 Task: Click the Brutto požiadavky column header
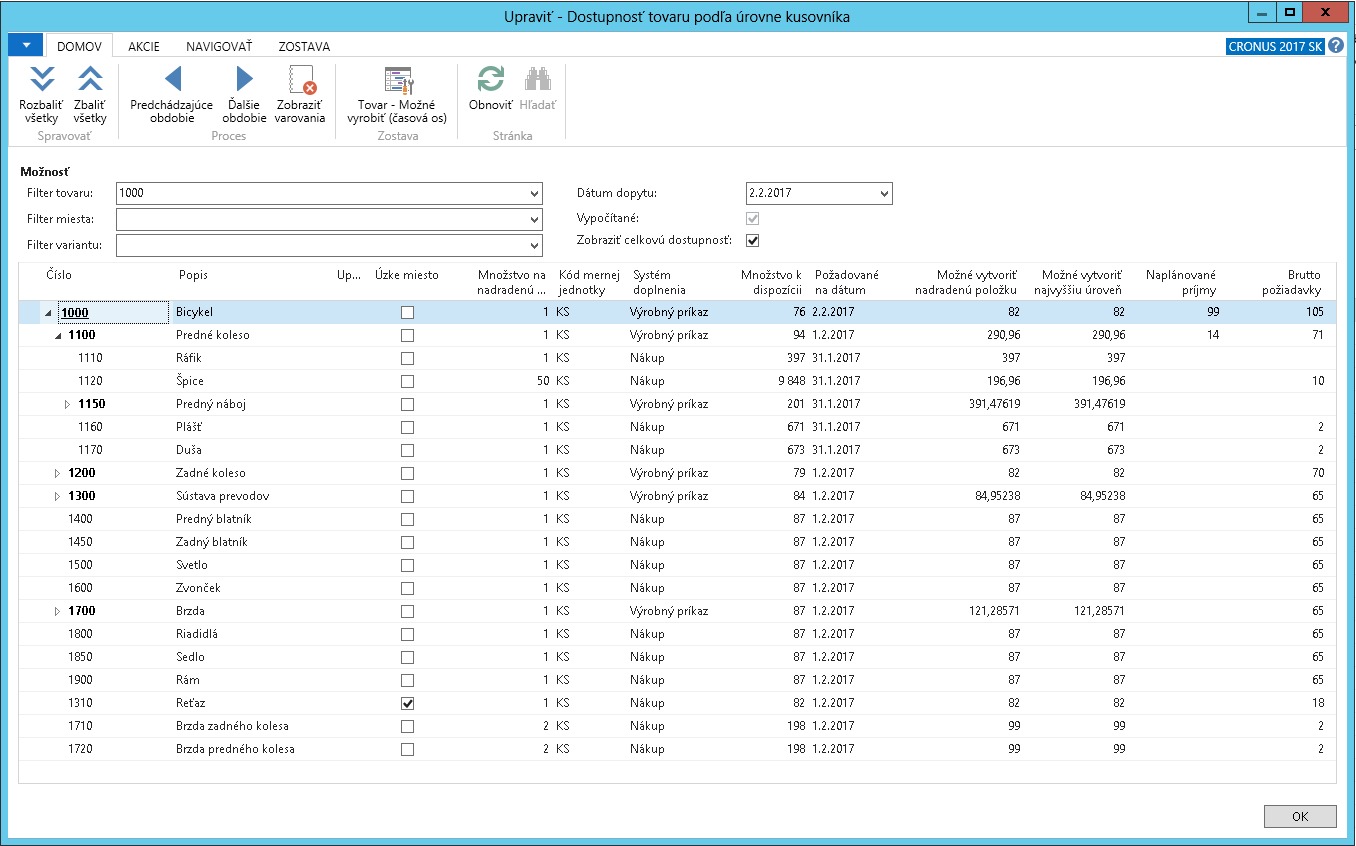coord(1290,282)
